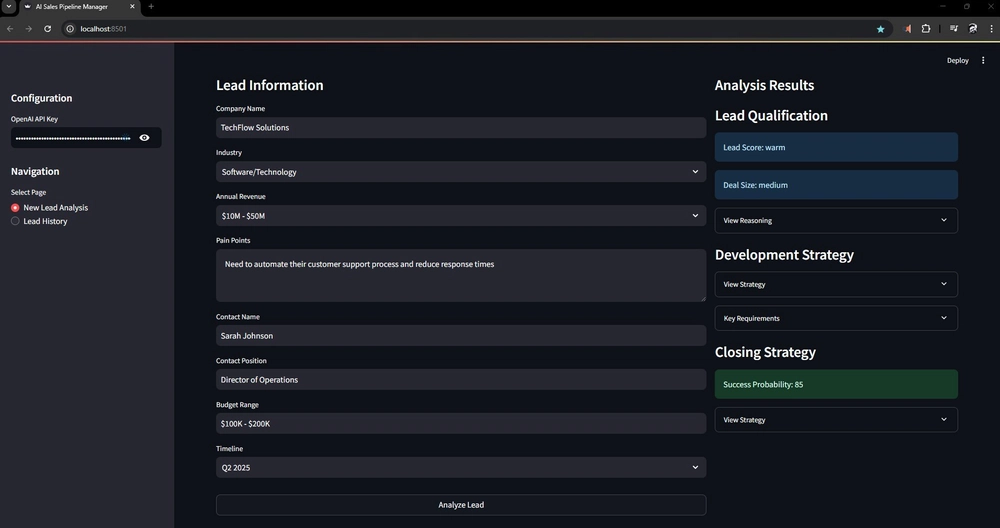Click the Lead Qualification heading
Image resolution: width=1000 pixels, height=528 pixels.
coord(771,116)
